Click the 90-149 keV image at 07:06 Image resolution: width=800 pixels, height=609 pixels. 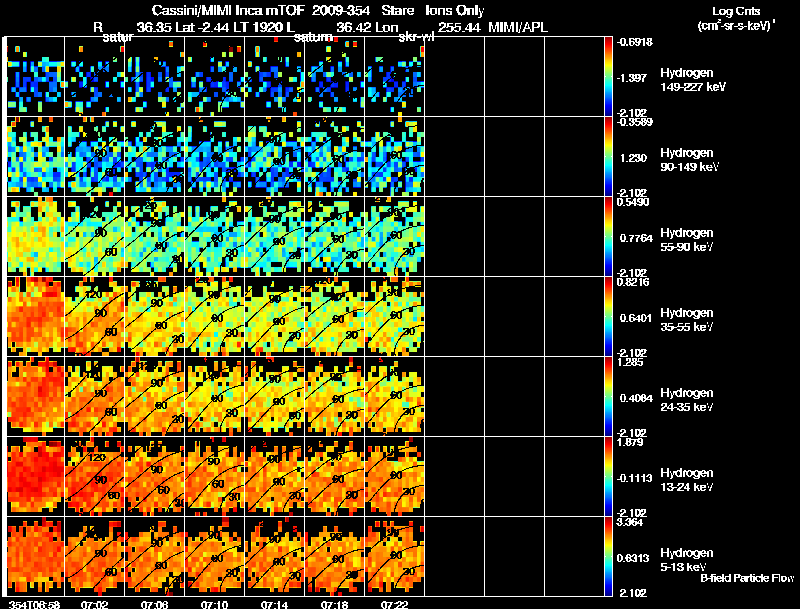154,156
